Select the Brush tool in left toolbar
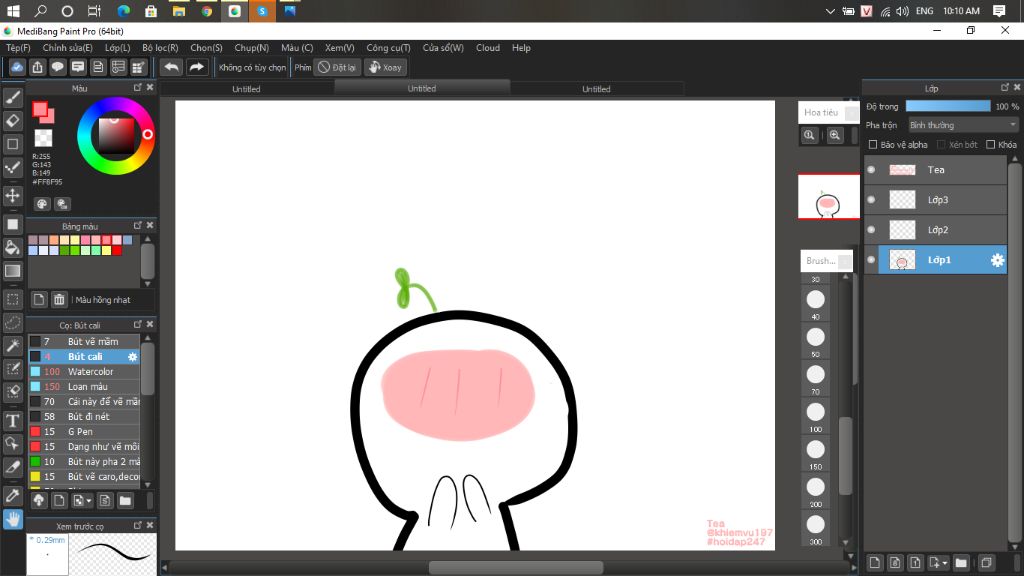 tap(12, 98)
